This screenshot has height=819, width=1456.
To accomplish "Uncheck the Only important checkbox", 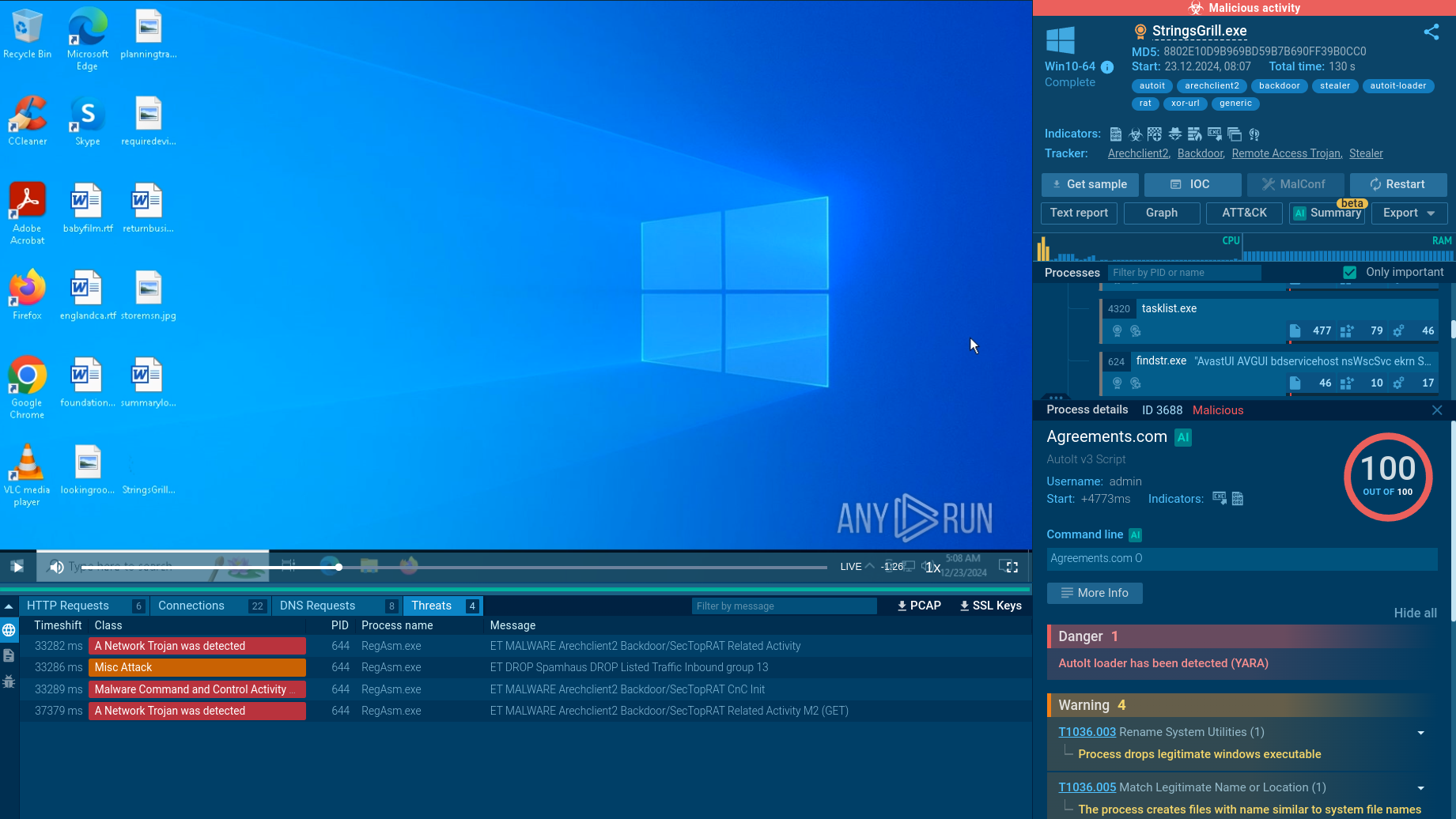I will [x=1349, y=272].
